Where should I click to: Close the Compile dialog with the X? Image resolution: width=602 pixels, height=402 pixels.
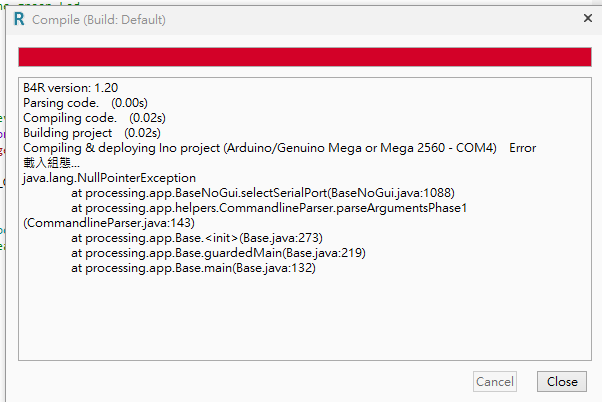pyautogui.click(x=586, y=18)
